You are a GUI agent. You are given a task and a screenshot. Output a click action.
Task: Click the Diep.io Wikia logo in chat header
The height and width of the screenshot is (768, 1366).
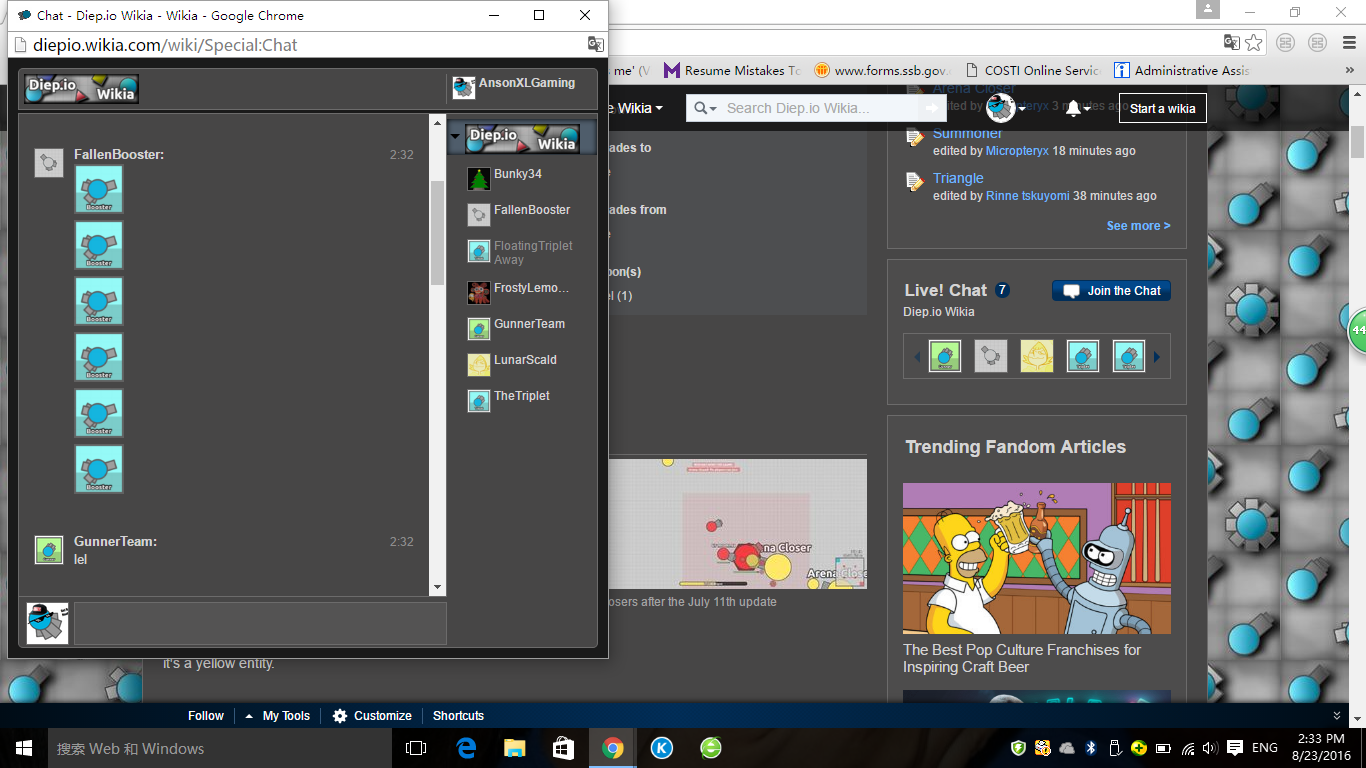pos(82,89)
